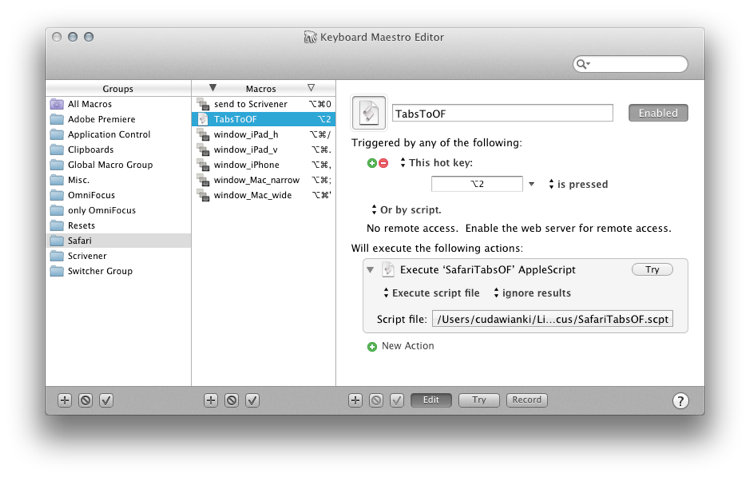Screen dimensions: 750x478
Task: Collapse the Execute AppleScript action triangle
Action: pyautogui.click(x=370, y=270)
